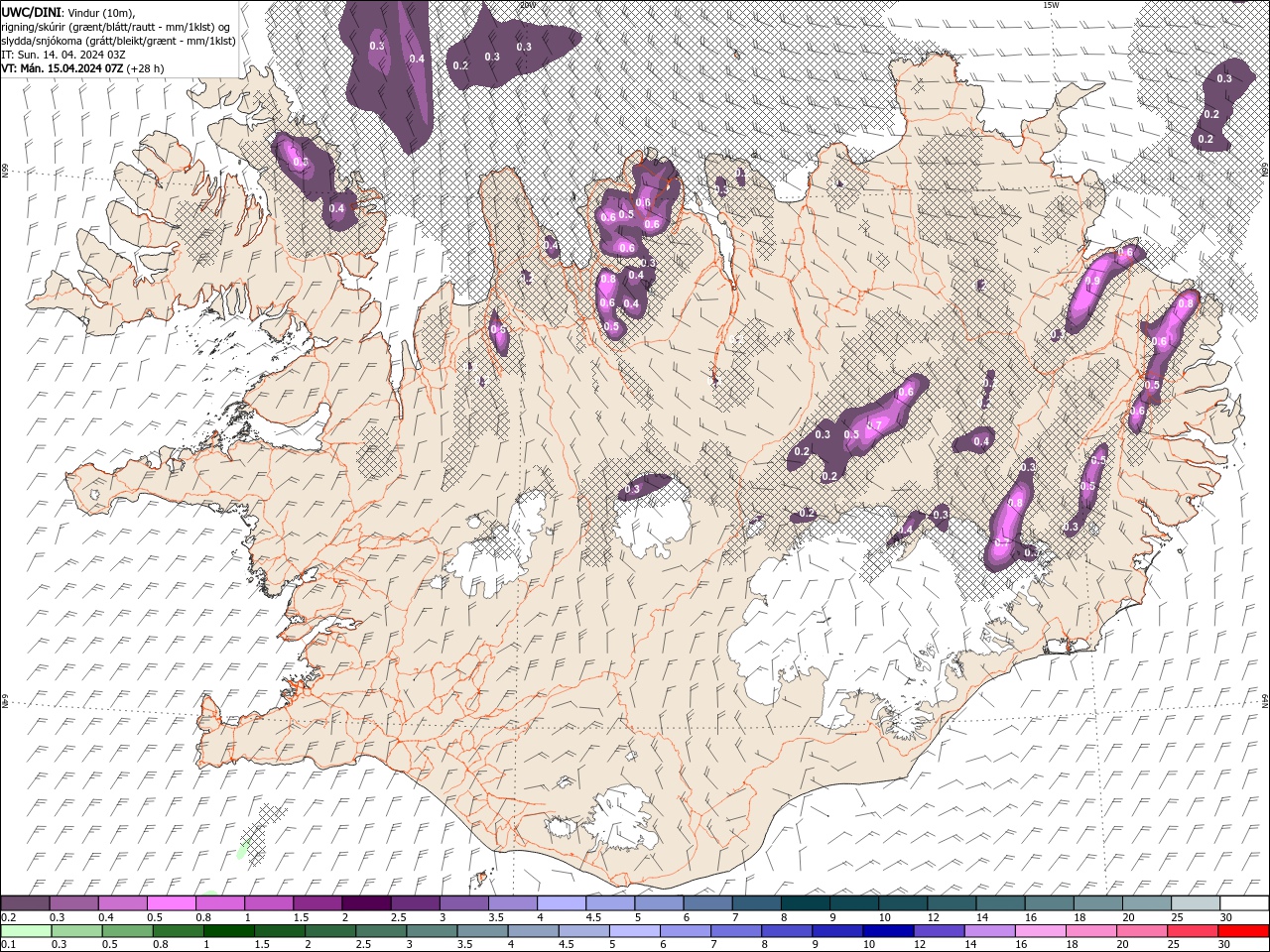
Task: Click the dark teal upper-scale swatch between 9 and 10
Action: pyautogui.click(x=854, y=903)
